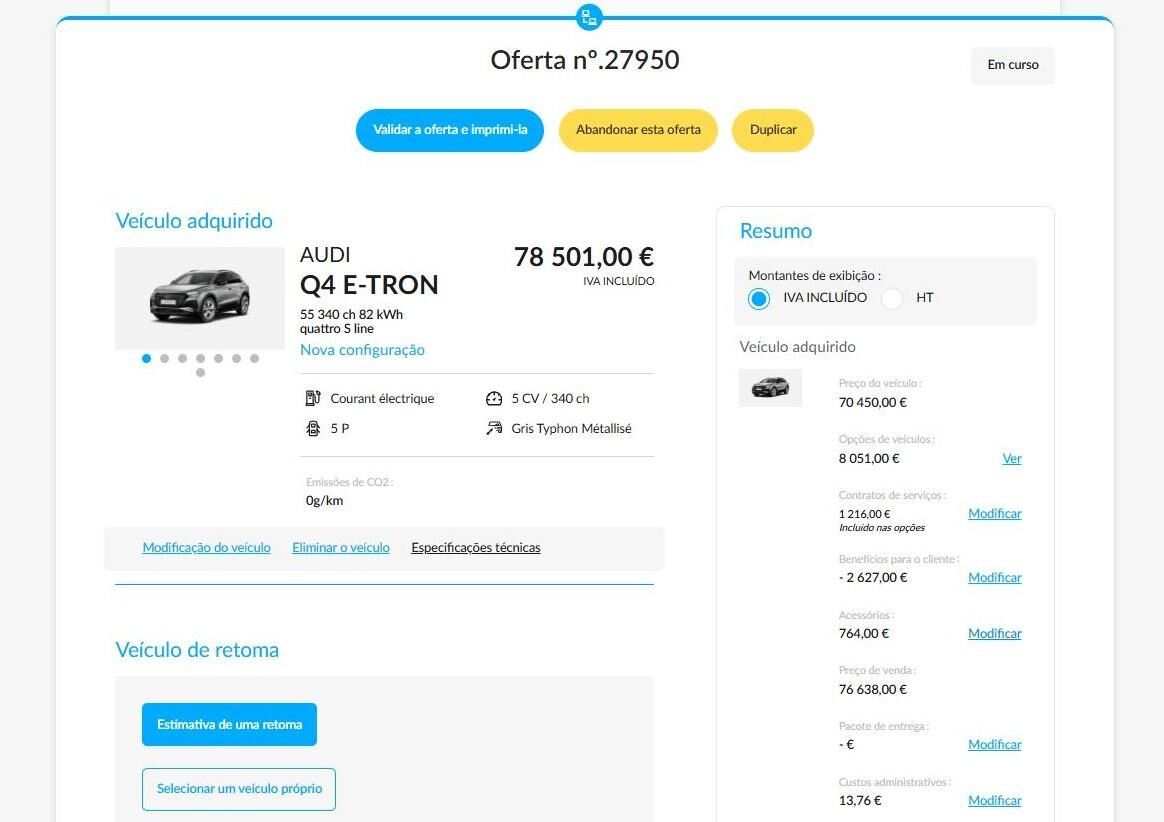Select the IVA INCLUÍDO radio button
The image size is (1164, 822).
759,299
